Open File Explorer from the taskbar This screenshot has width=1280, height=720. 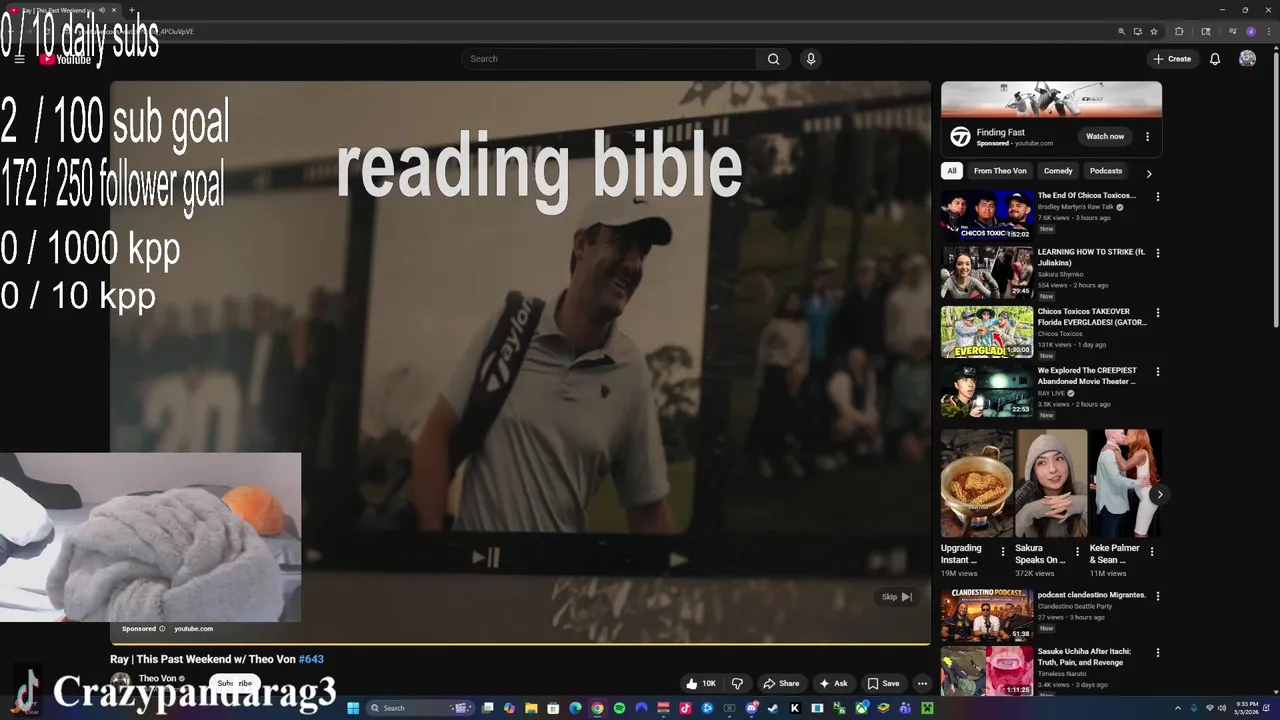[x=531, y=708]
